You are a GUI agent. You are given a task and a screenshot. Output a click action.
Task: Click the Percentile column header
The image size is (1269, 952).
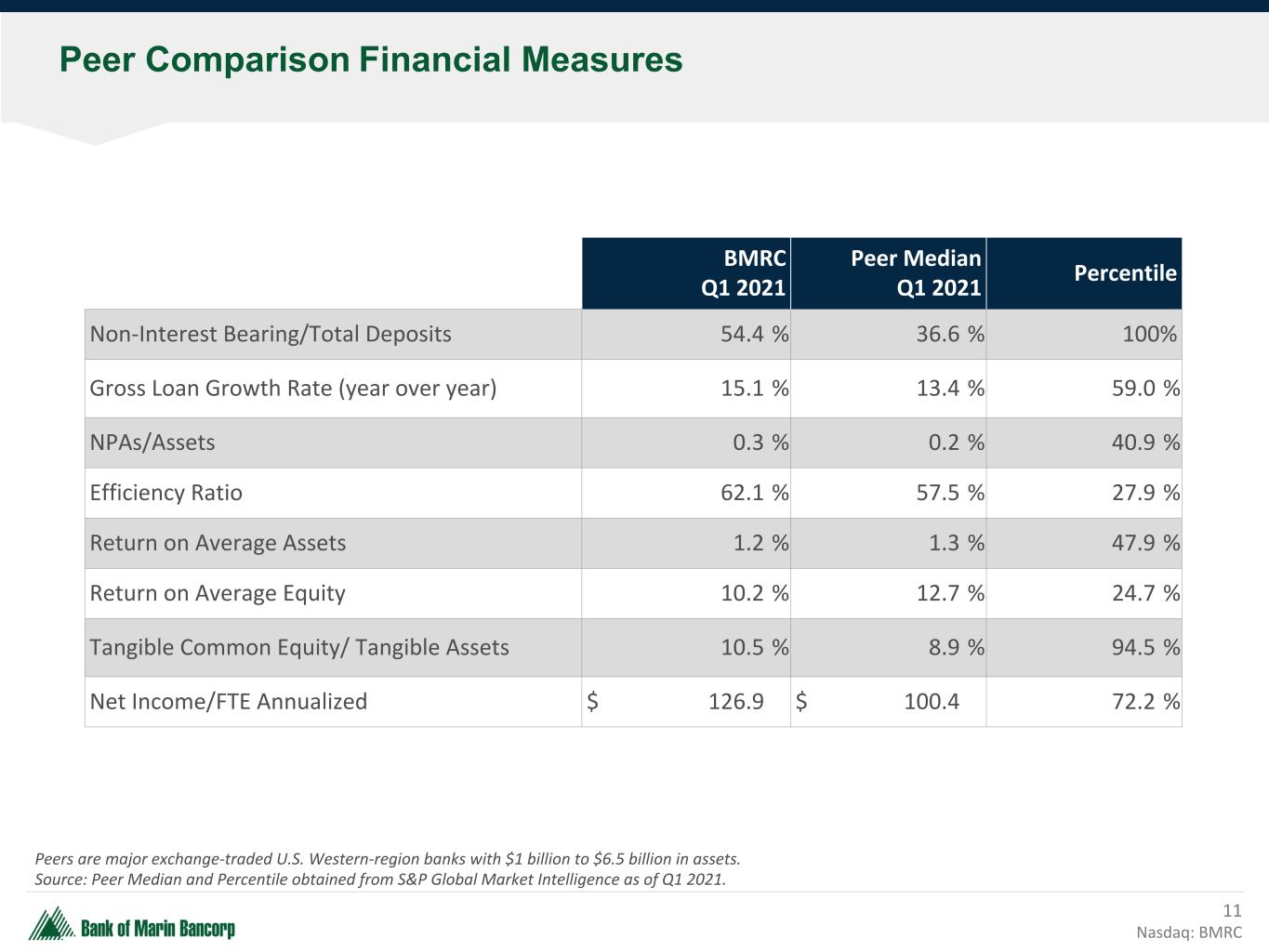(1124, 272)
